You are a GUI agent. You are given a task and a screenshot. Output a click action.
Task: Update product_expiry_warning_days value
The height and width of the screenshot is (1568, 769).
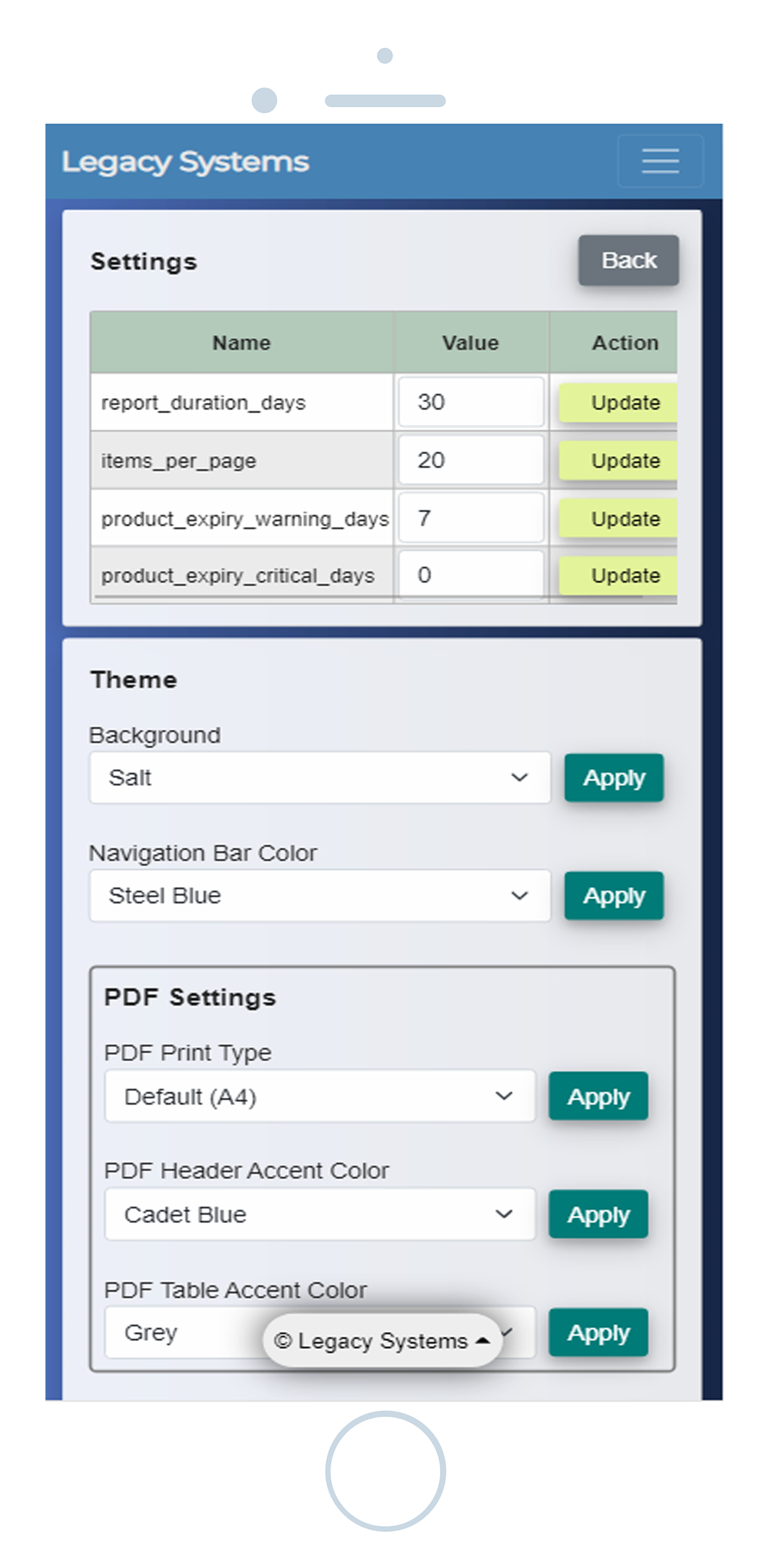point(619,519)
